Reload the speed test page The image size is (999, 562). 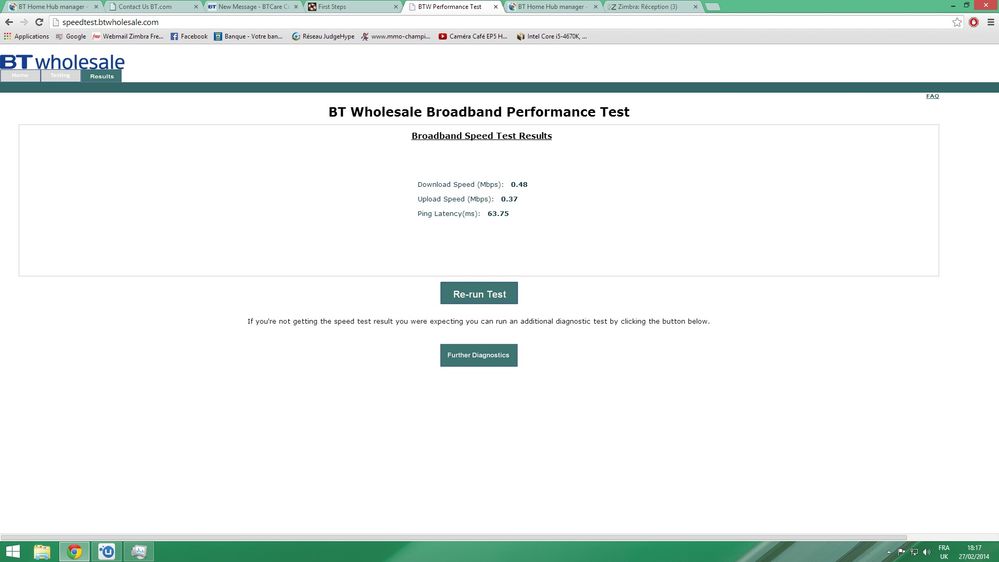click(39, 22)
